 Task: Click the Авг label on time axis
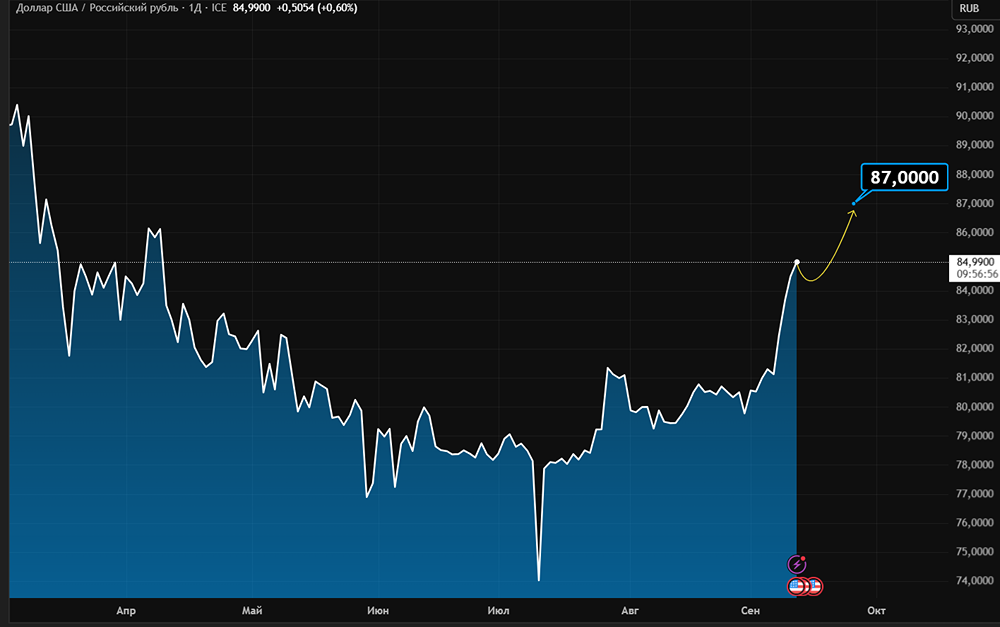point(629,611)
